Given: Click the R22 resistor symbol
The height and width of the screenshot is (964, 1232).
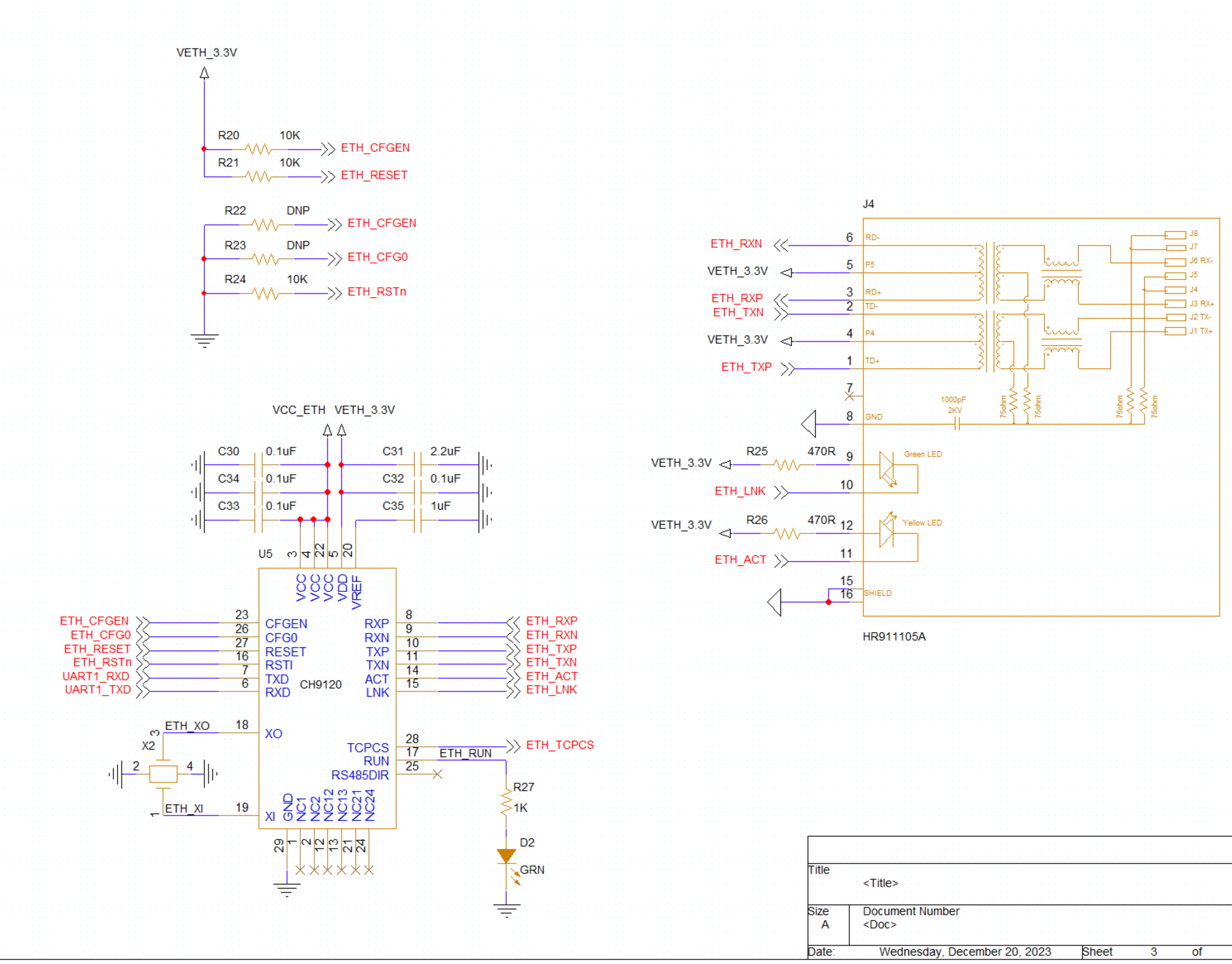Looking at the screenshot, I should tap(266, 225).
